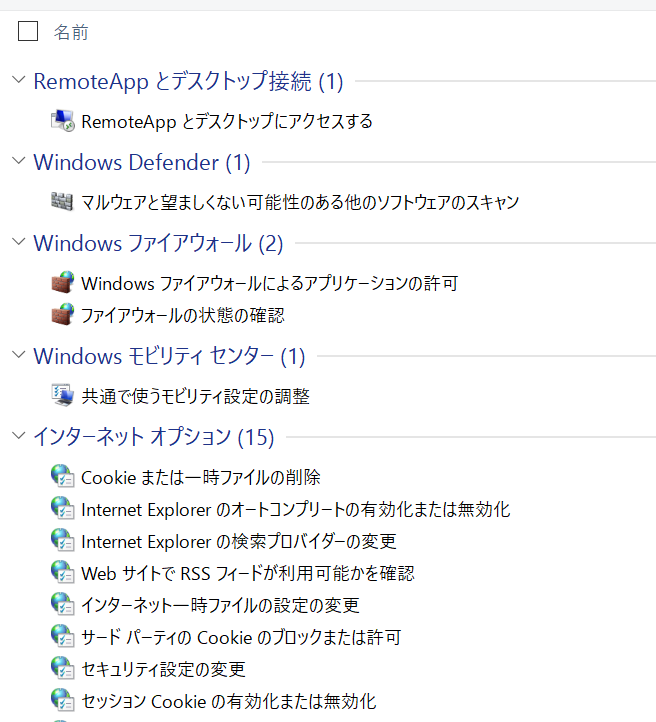This screenshot has height=722, width=656.
Task: Sort by the 名前 column header
Action: pos(71,32)
